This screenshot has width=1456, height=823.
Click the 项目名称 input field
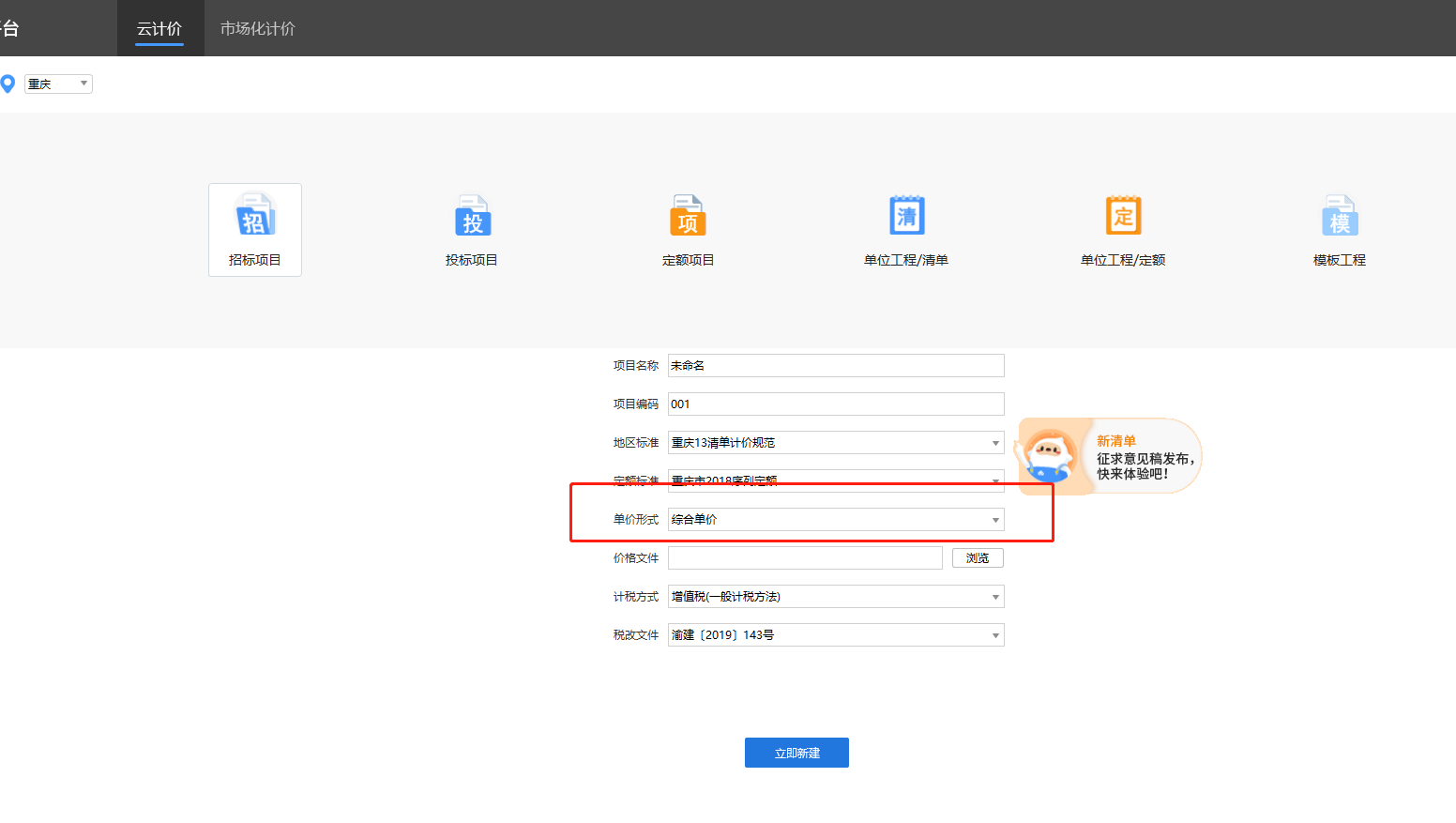(836, 365)
